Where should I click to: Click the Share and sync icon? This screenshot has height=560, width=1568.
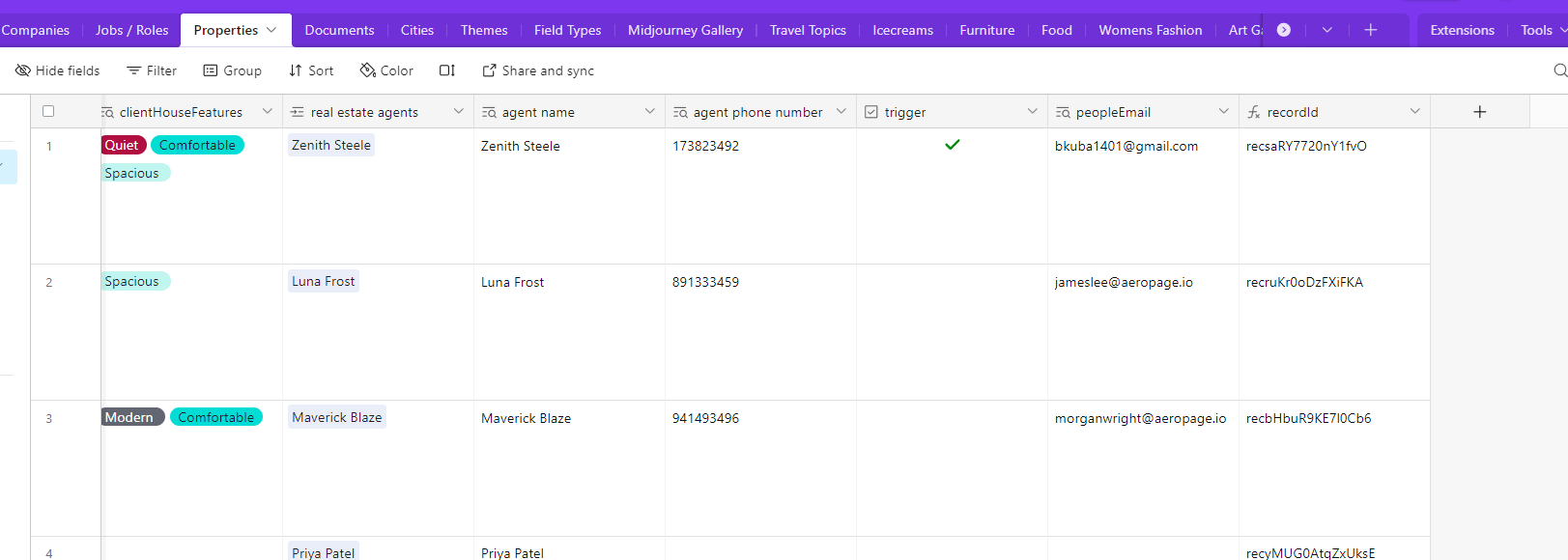(x=489, y=70)
